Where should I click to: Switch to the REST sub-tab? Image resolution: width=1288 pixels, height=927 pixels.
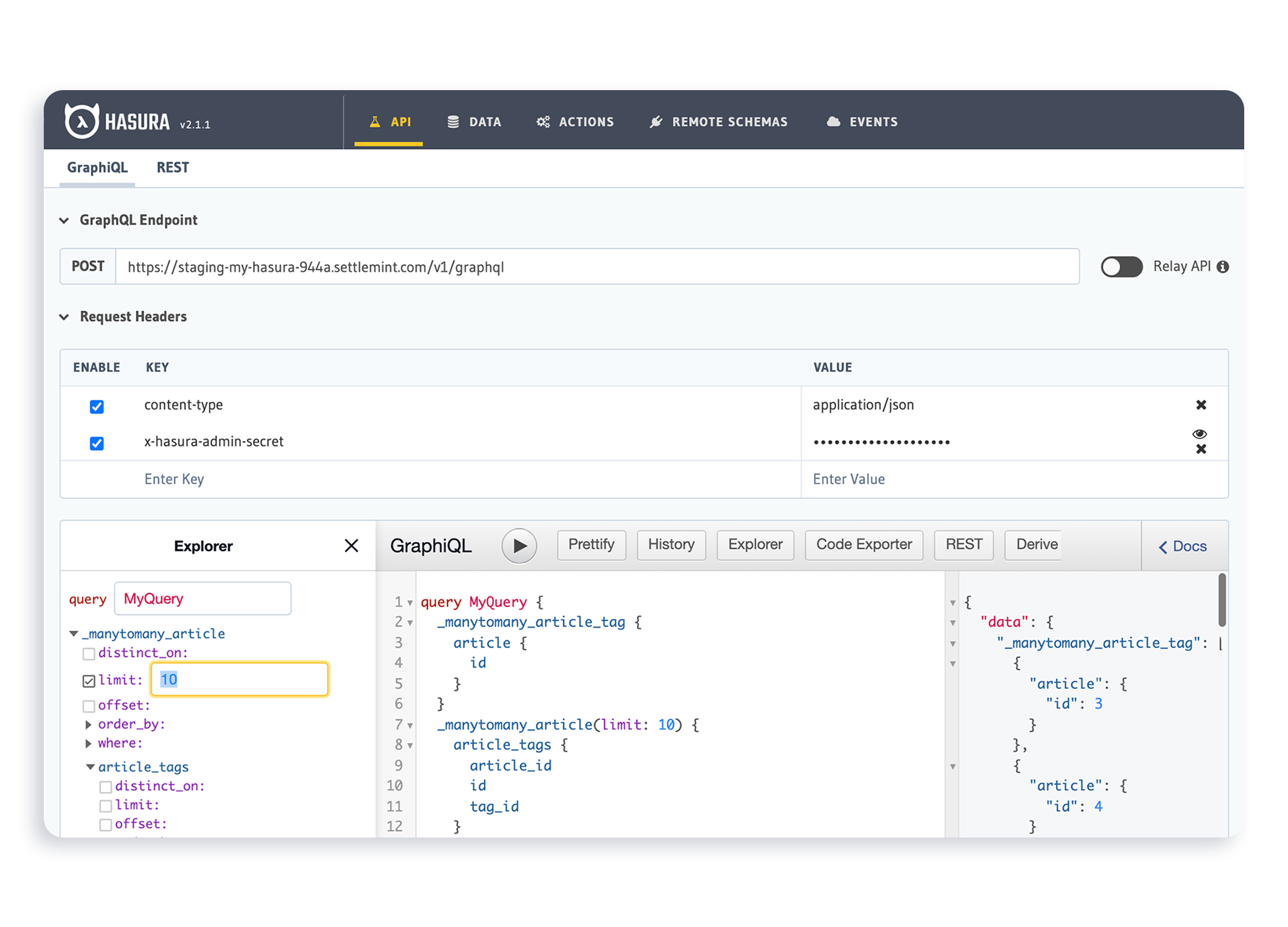pyautogui.click(x=173, y=167)
